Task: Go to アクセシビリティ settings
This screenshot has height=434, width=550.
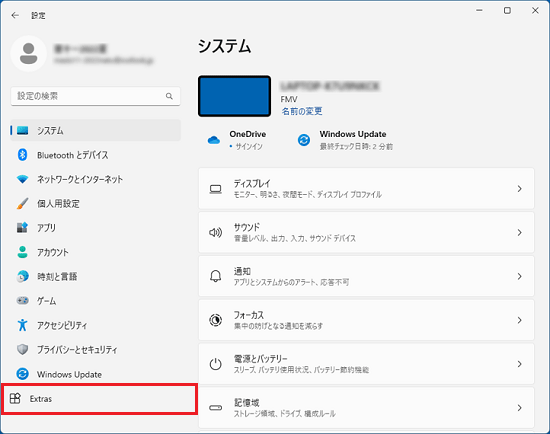Action: (x=95, y=325)
